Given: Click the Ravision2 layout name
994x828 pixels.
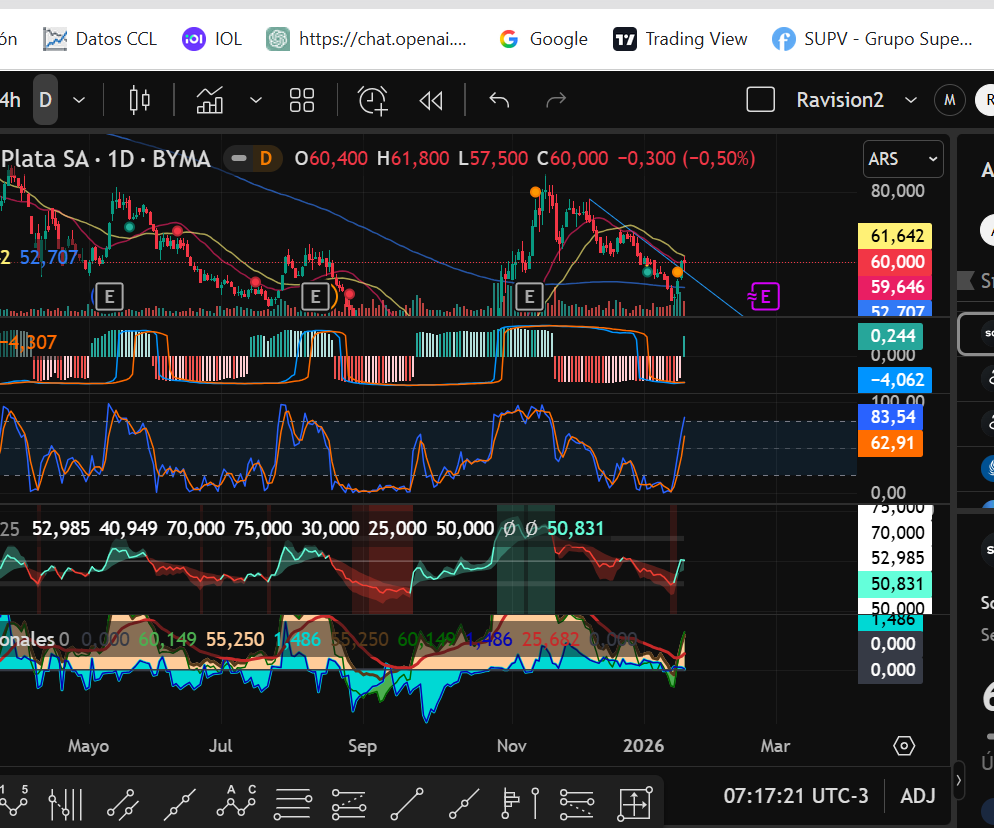Looking at the screenshot, I should (x=839, y=100).
